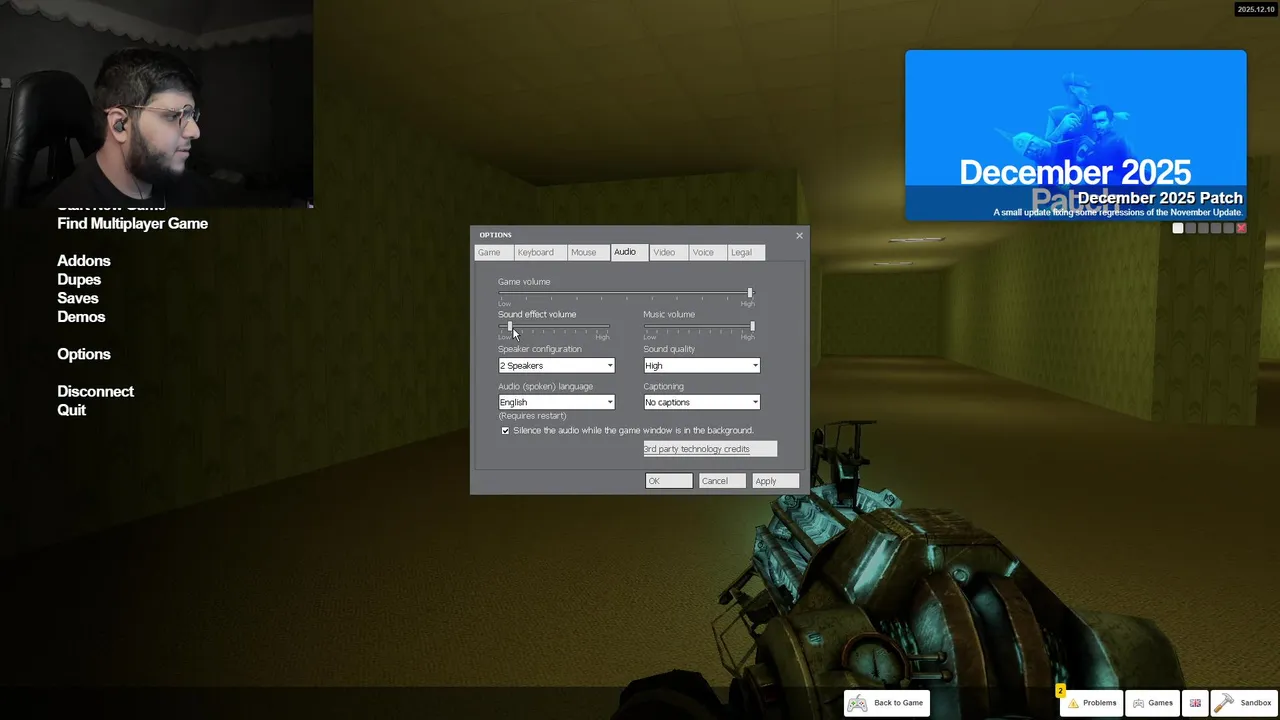The height and width of the screenshot is (720, 1280).
Task: Open the Saves menu item
Action: [78, 298]
